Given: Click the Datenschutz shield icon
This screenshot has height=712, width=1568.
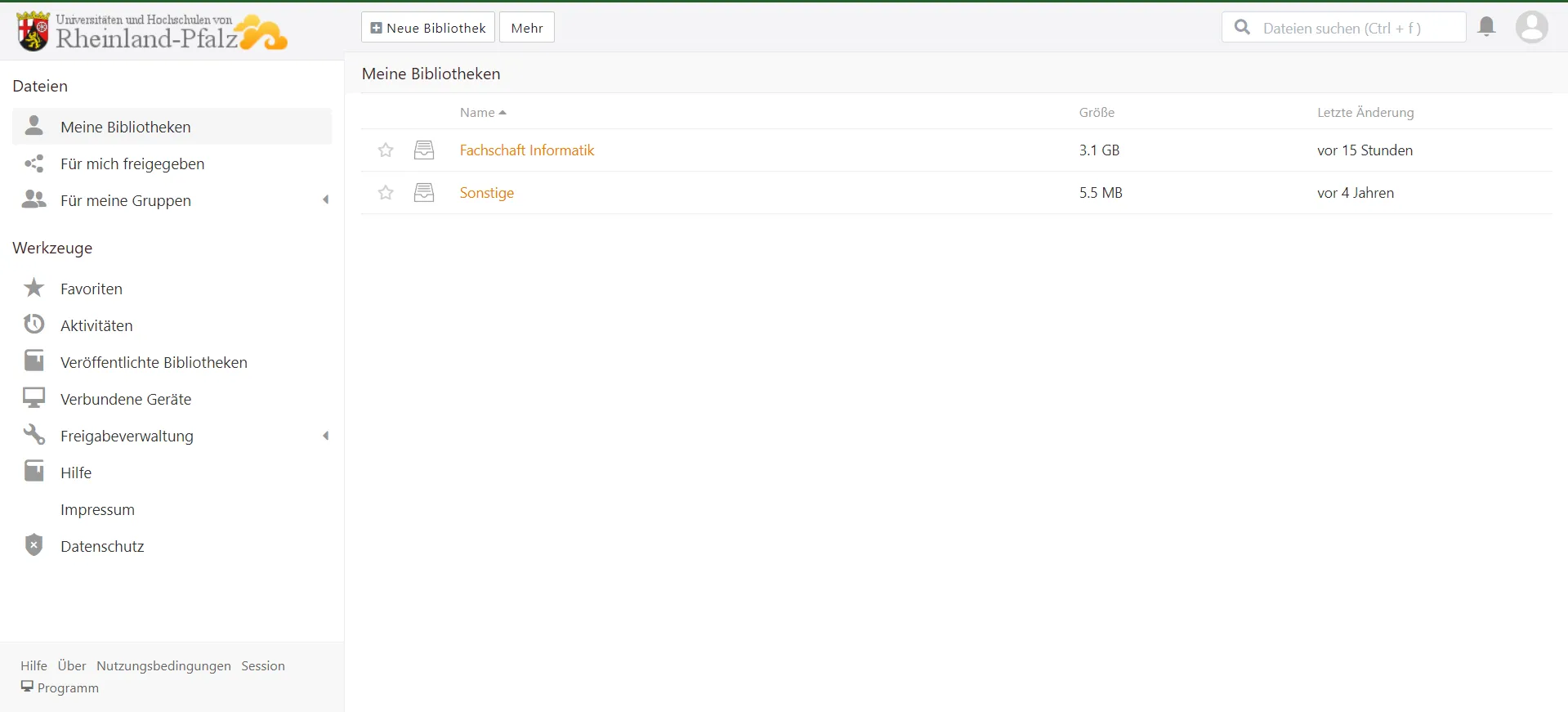Looking at the screenshot, I should [34, 545].
